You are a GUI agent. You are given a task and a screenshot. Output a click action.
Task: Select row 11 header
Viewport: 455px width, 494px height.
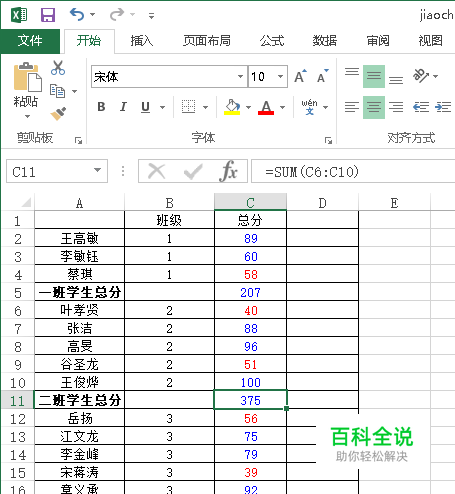tap(17, 400)
